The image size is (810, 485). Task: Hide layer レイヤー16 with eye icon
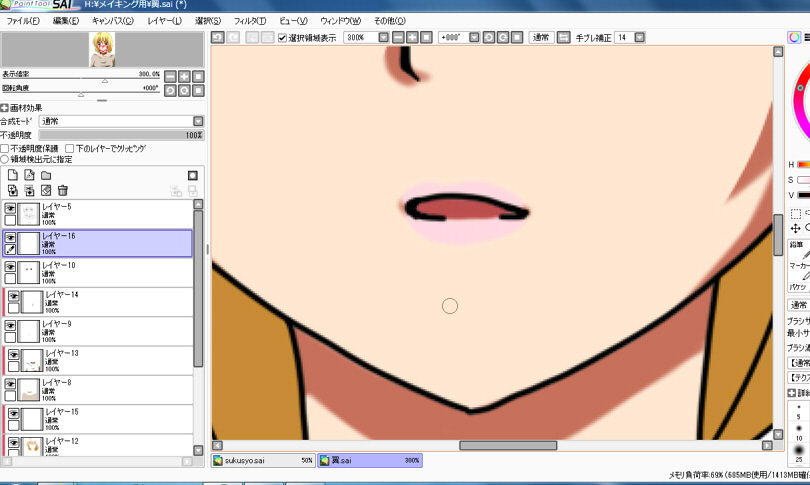pyautogui.click(x=10, y=238)
